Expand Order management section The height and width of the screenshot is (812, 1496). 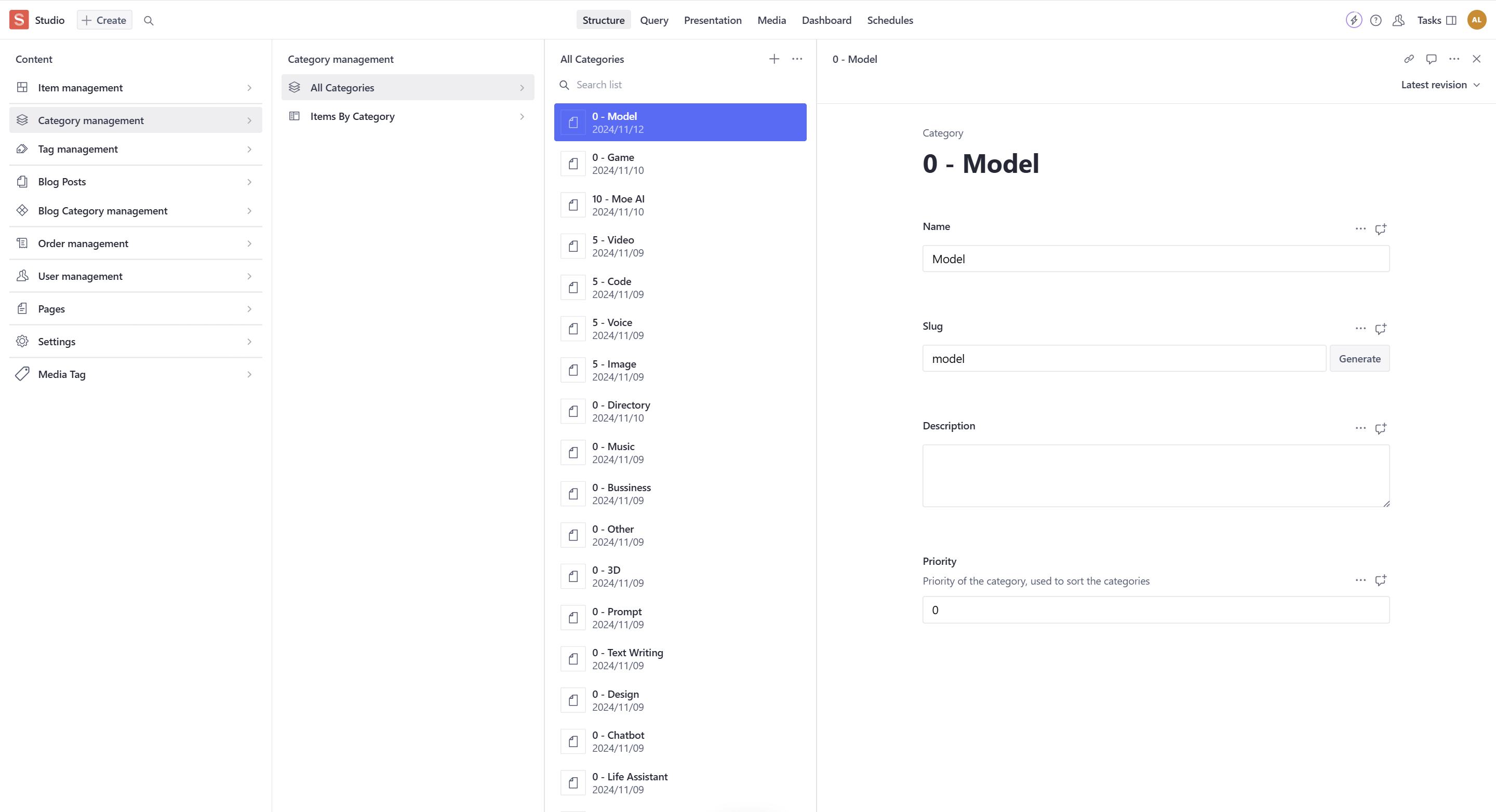136,243
